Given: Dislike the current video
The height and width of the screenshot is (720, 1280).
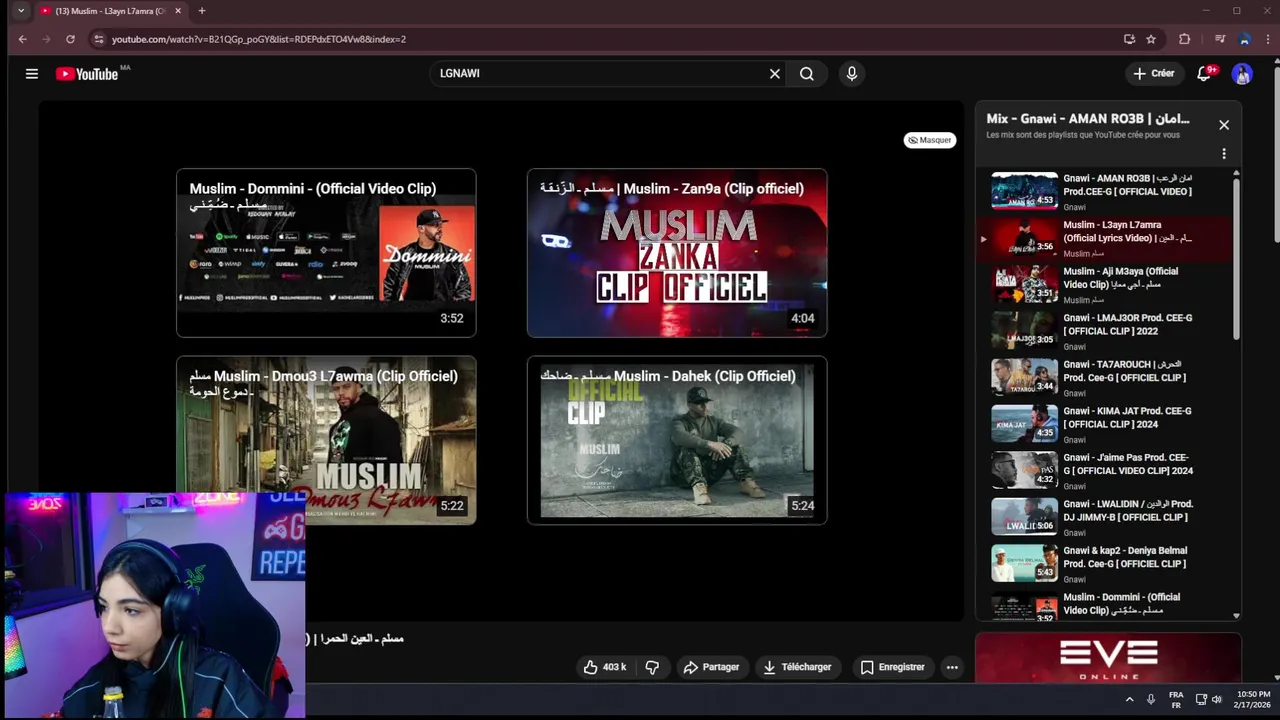Looking at the screenshot, I should coord(652,667).
